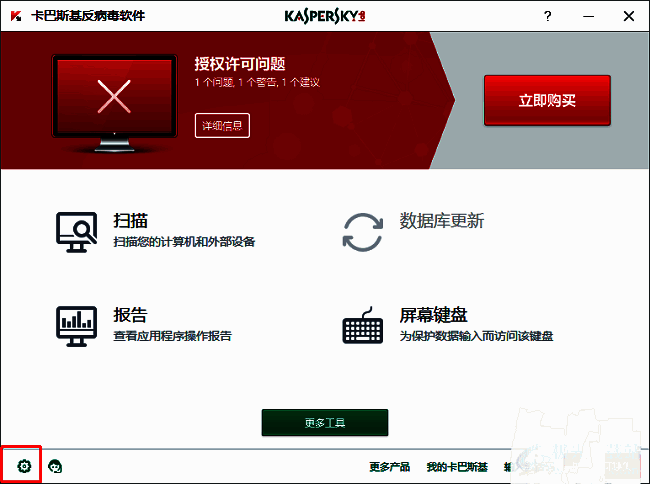The width and height of the screenshot is (650, 484).
Task: Select the 数据库更新 heading
Action: pos(442,220)
